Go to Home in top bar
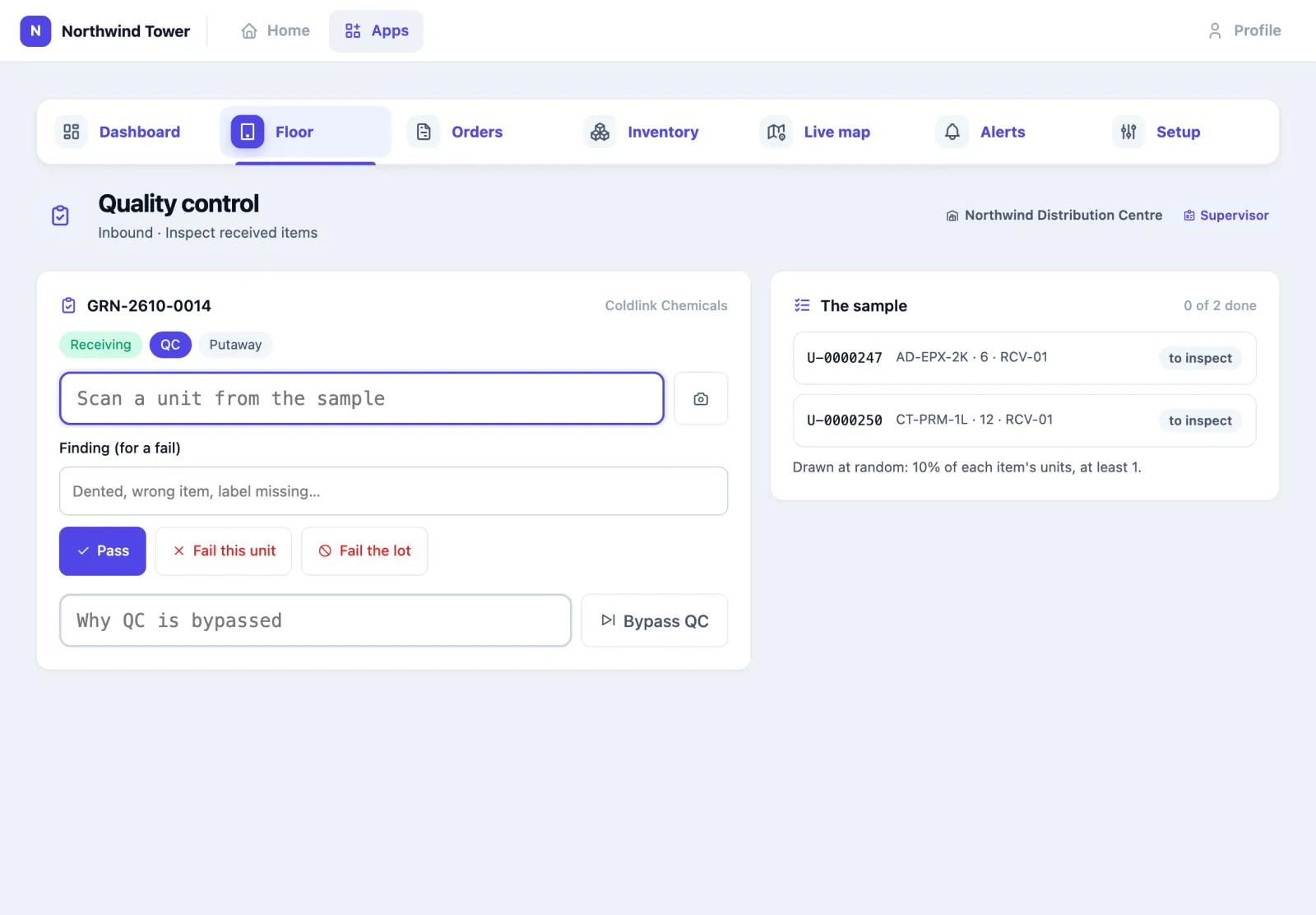Viewport: 1316px width, 915px height. pos(276,31)
